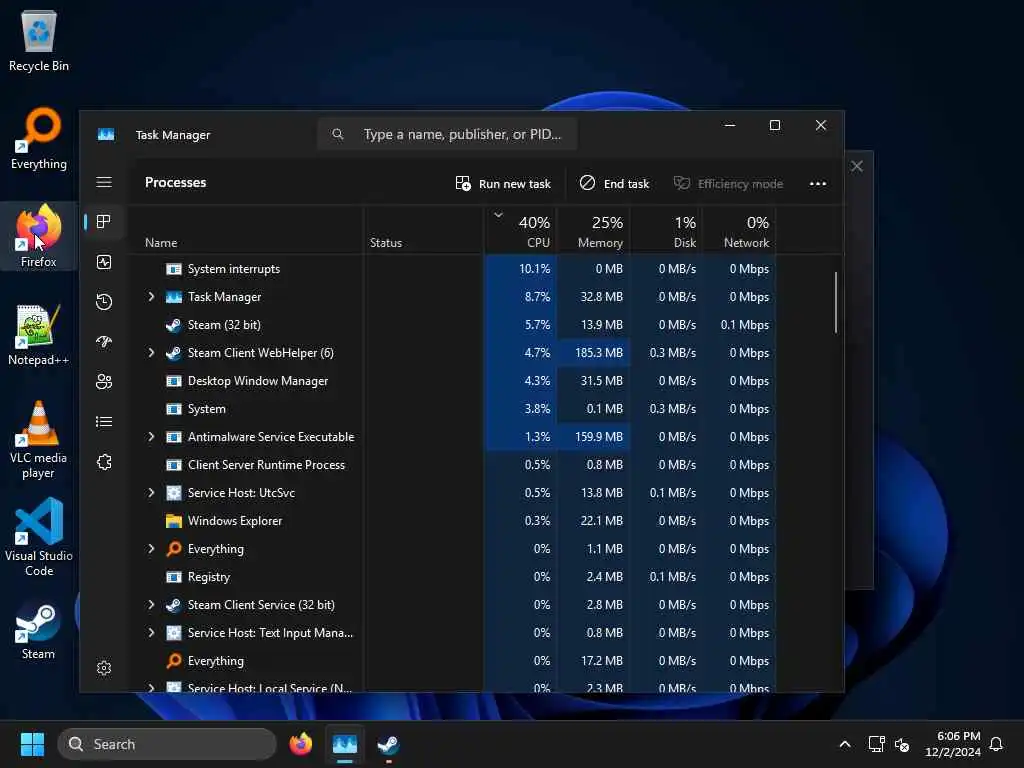Open the network status tray icon

click(x=876, y=744)
